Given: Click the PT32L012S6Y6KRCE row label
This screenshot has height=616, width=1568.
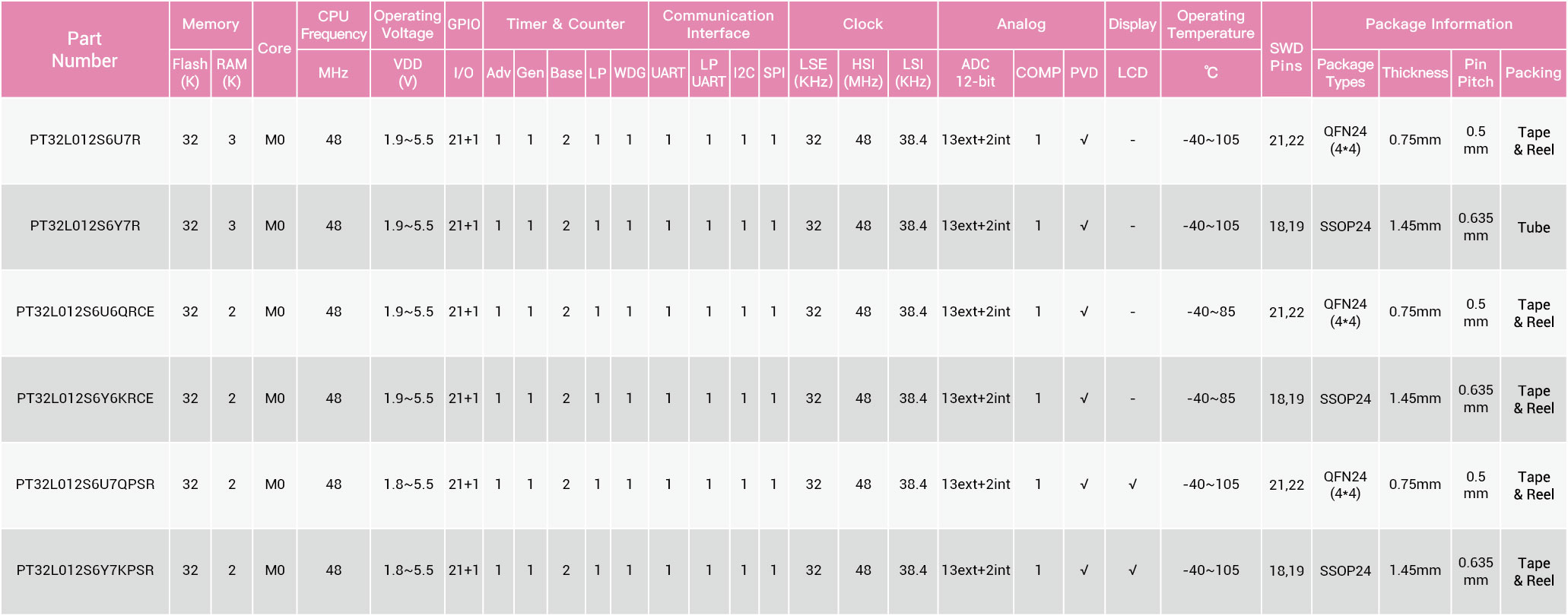Looking at the screenshot, I should point(85,398).
